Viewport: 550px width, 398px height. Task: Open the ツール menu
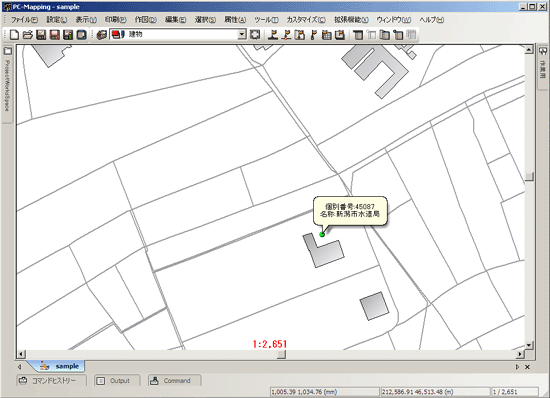[266, 20]
